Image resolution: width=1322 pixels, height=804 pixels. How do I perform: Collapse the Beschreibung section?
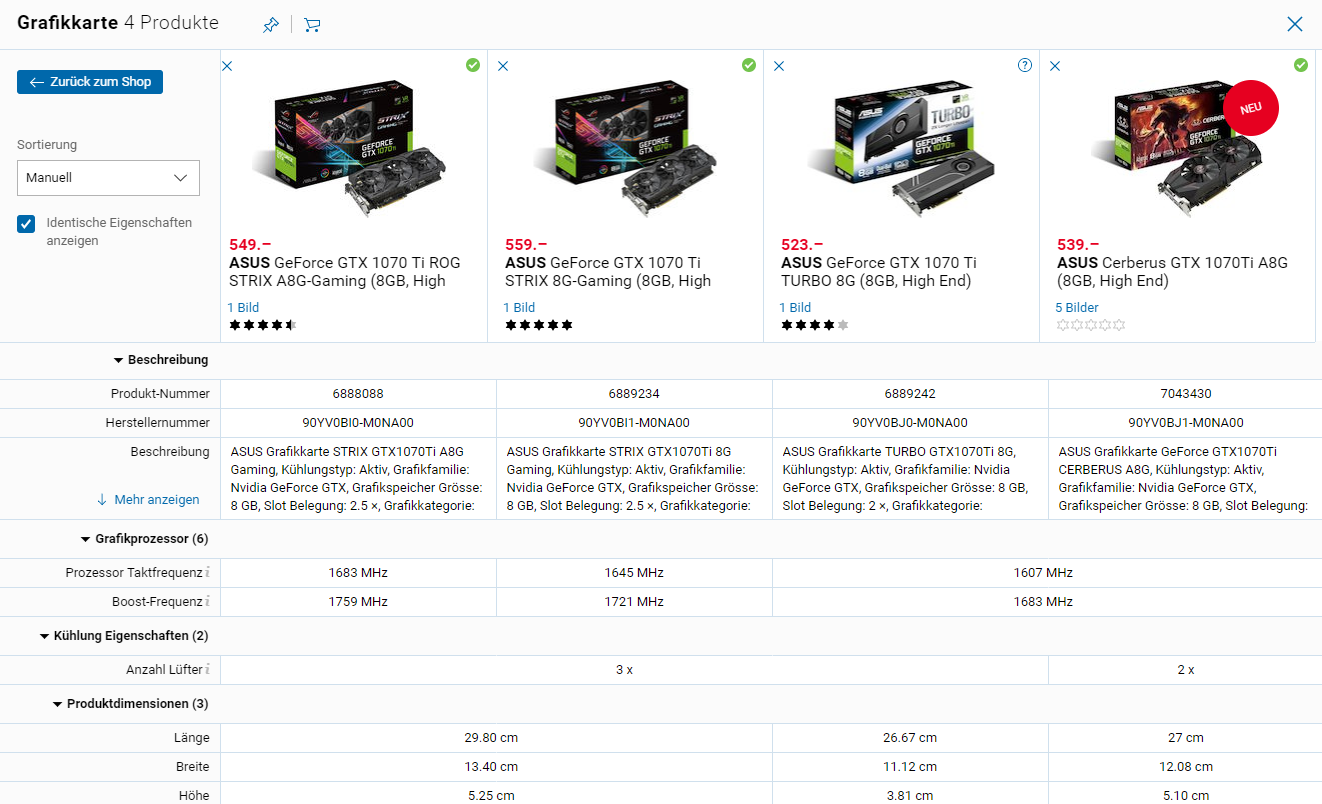click(160, 360)
